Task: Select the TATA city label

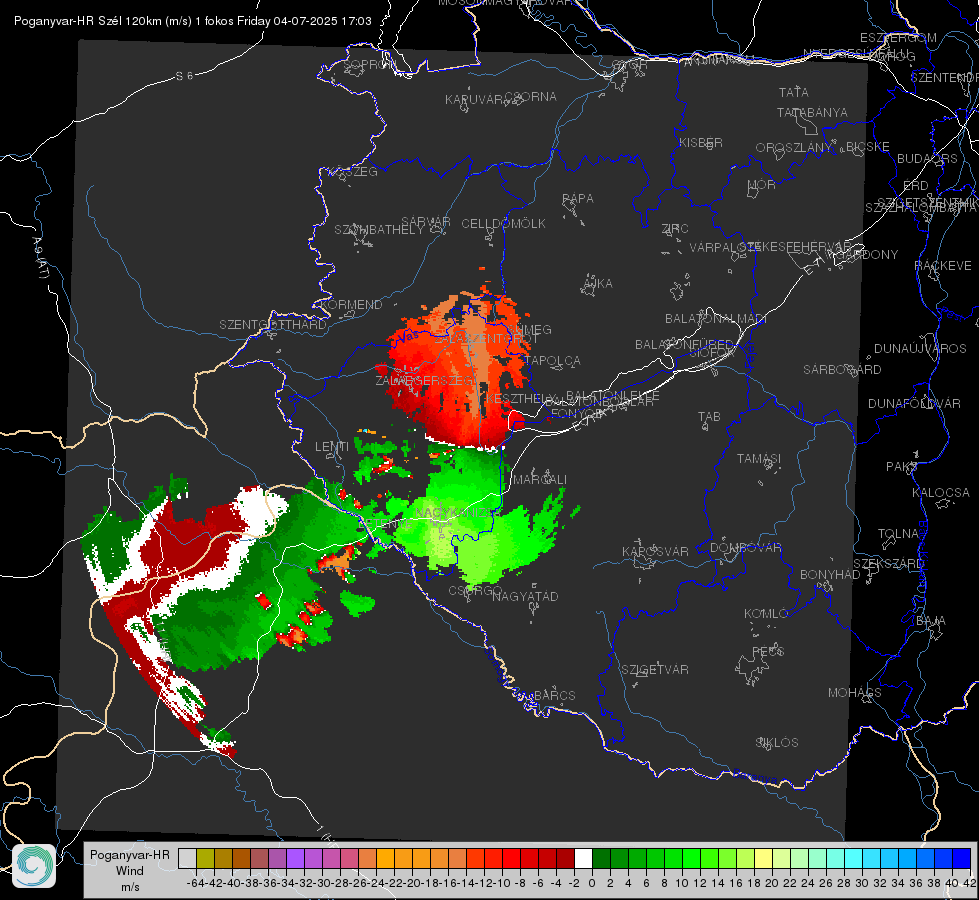Action: point(794,92)
